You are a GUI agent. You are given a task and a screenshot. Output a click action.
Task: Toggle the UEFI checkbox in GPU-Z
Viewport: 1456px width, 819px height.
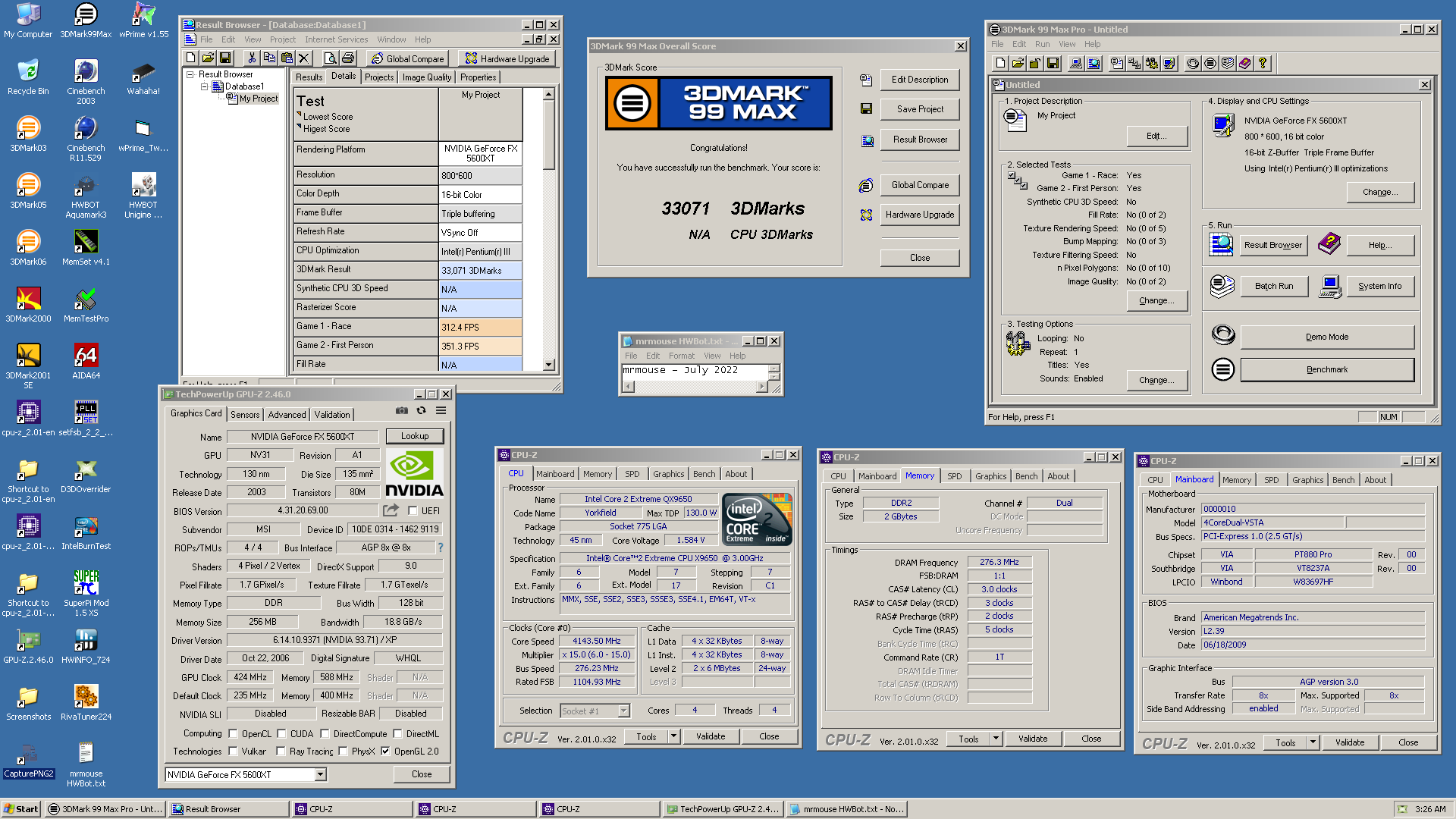[x=413, y=511]
